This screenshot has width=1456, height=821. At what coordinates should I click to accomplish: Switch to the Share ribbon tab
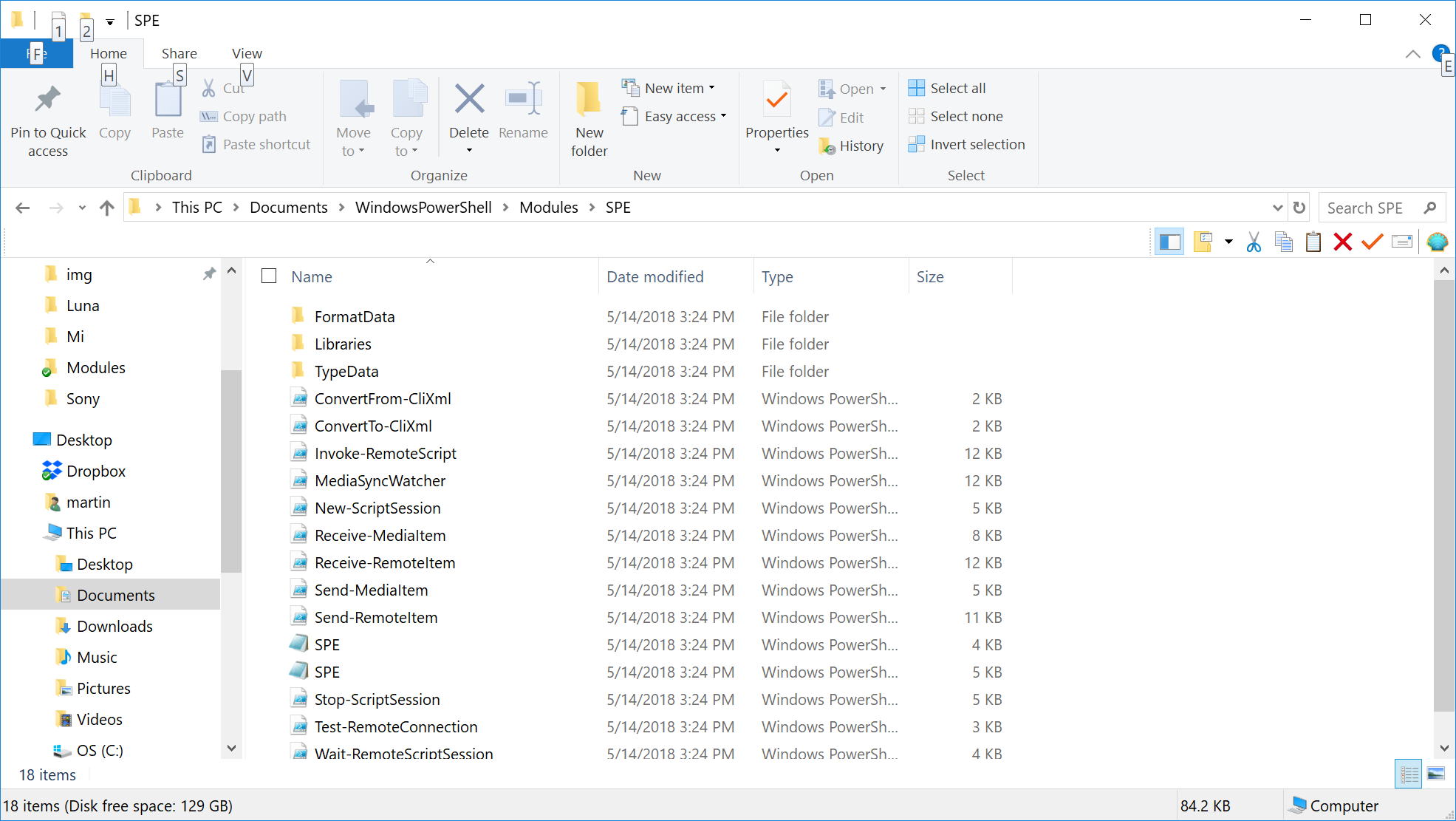coord(179,53)
